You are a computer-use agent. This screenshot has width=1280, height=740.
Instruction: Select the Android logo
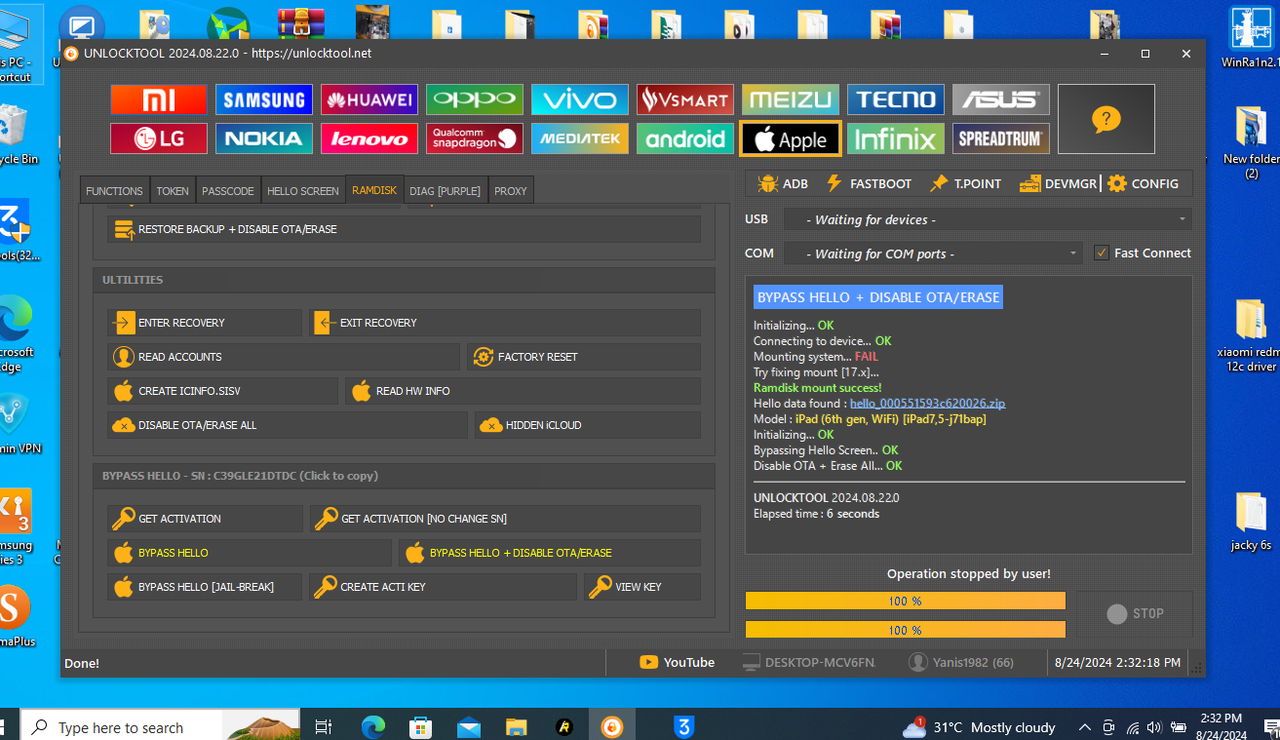[x=685, y=139]
